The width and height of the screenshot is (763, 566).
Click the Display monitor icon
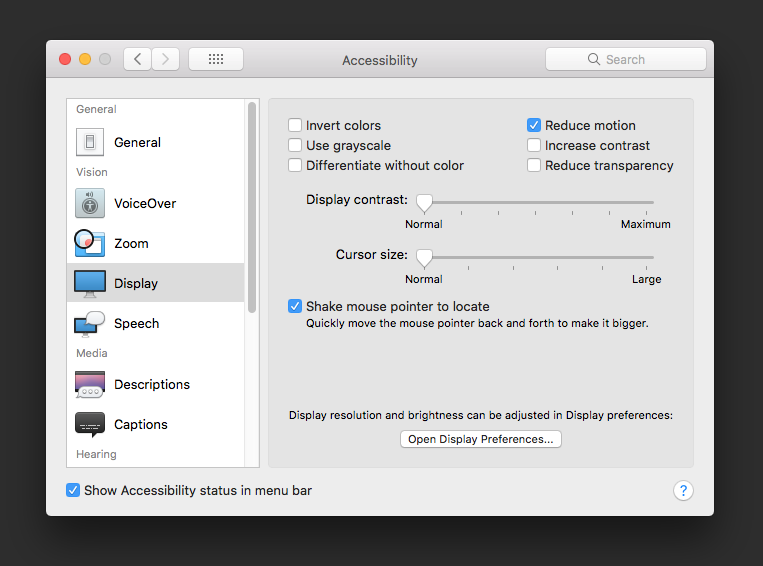click(x=90, y=283)
